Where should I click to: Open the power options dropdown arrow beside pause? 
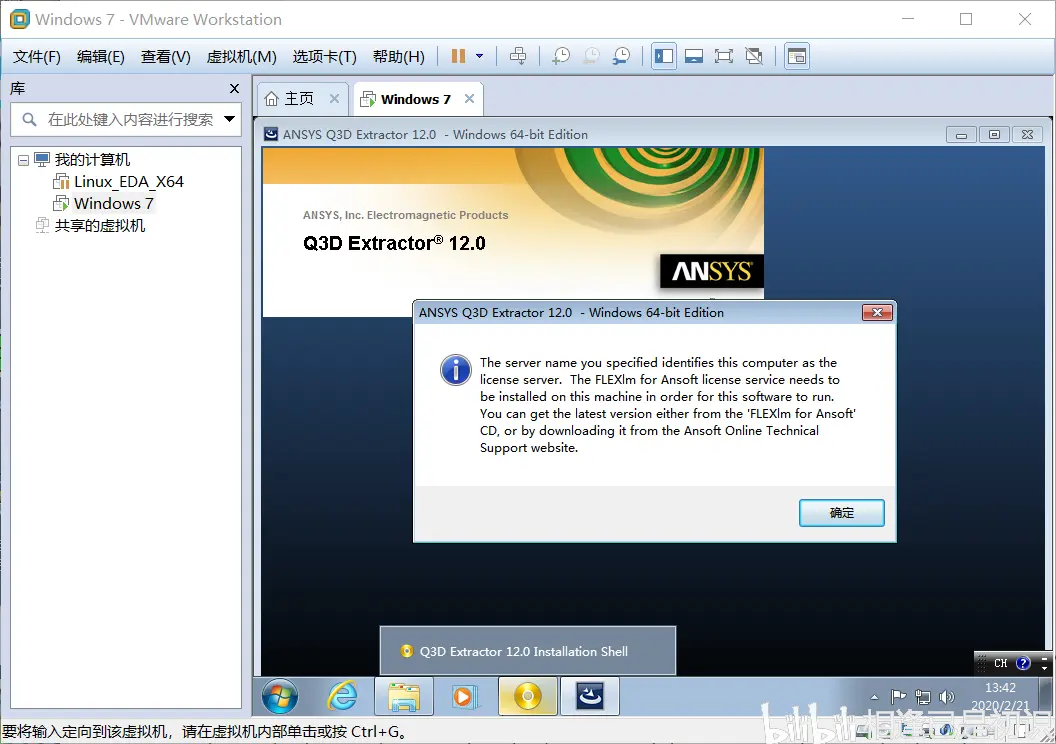[x=480, y=57]
